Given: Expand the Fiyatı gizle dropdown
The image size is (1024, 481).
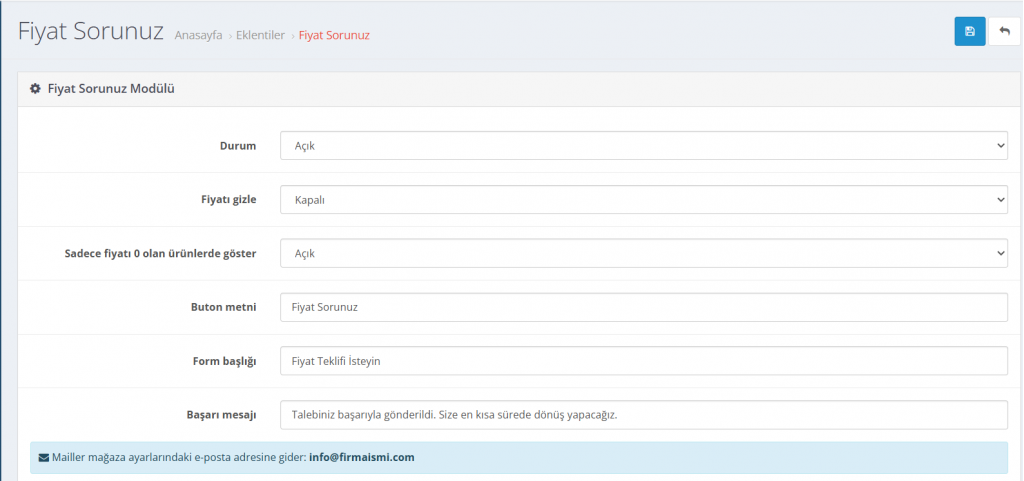Looking at the screenshot, I should tap(643, 200).
